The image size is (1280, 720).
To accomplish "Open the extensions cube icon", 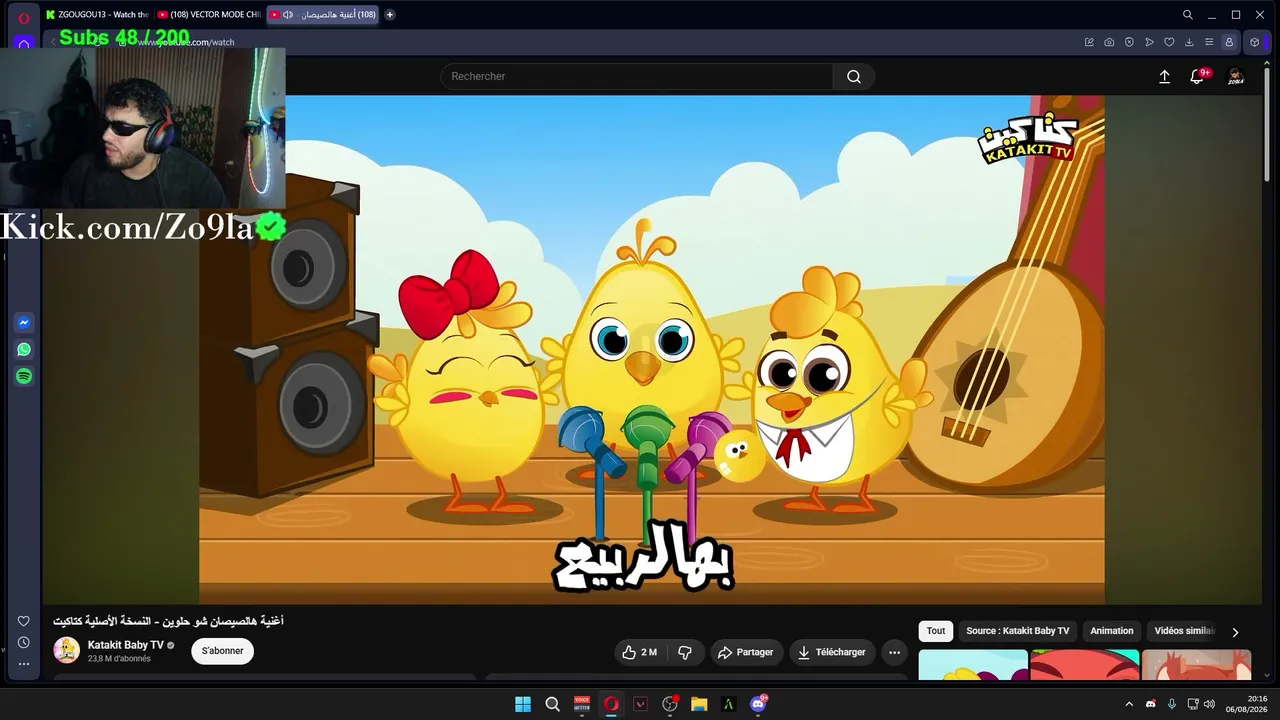I will [x=1255, y=42].
